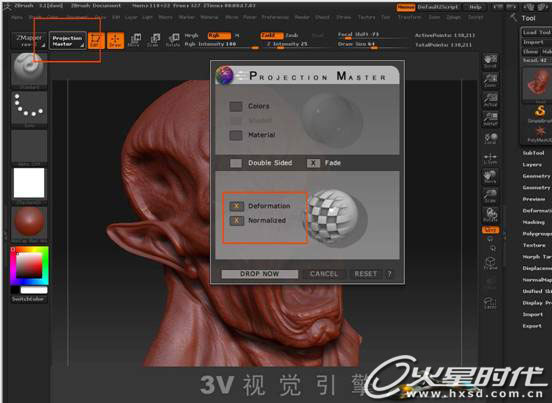Click the DROP NOW button
Screen dimensions: 552x403
259,274
